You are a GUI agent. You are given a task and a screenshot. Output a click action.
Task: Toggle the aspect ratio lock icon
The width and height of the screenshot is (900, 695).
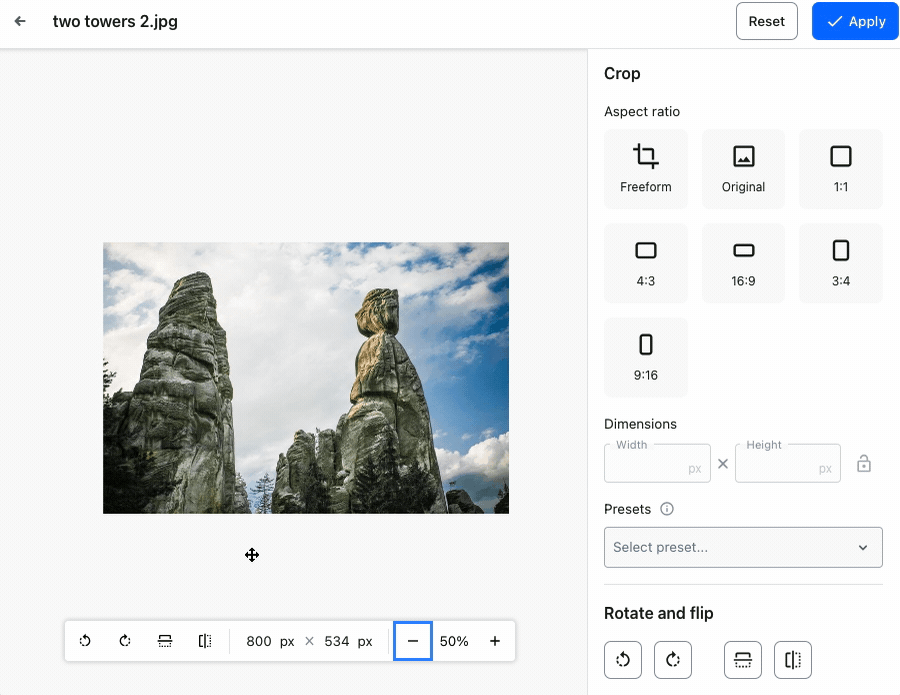(864, 464)
